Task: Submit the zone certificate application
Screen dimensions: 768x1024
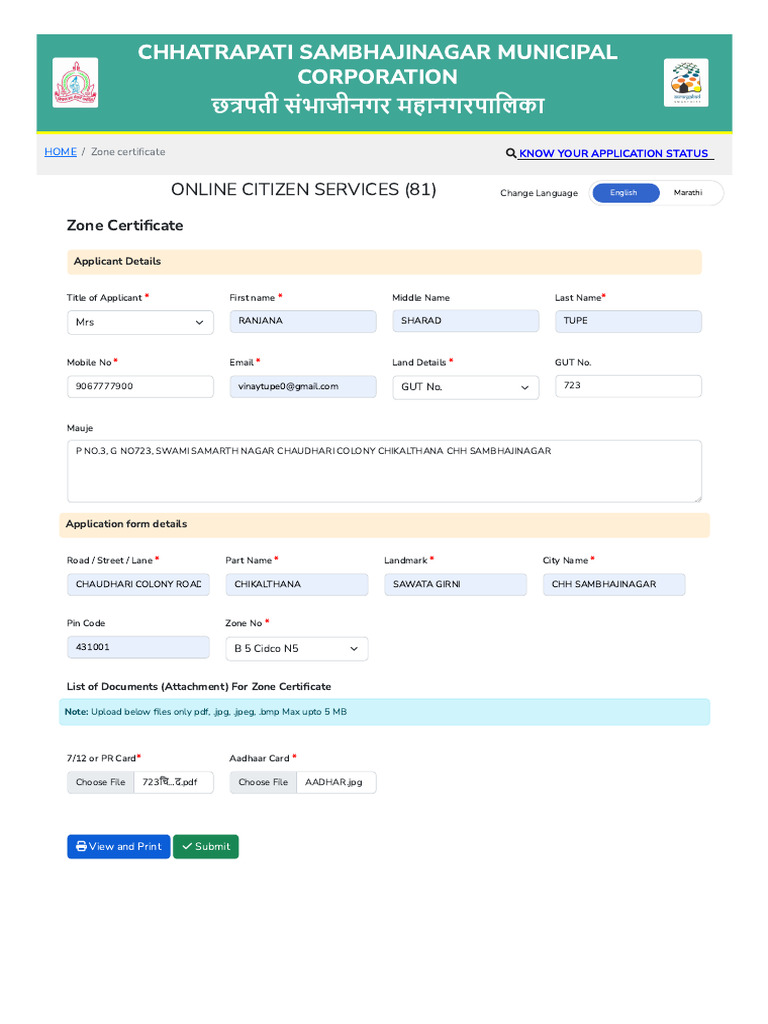Action: [206, 846]
